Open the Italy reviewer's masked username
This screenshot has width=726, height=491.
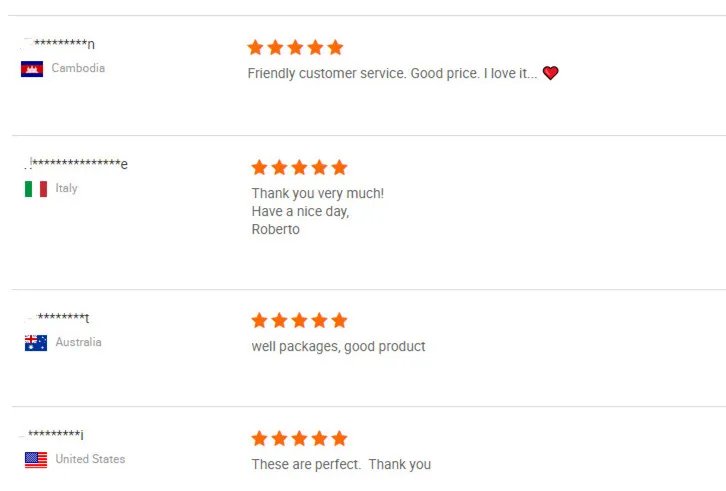(78, 164)
